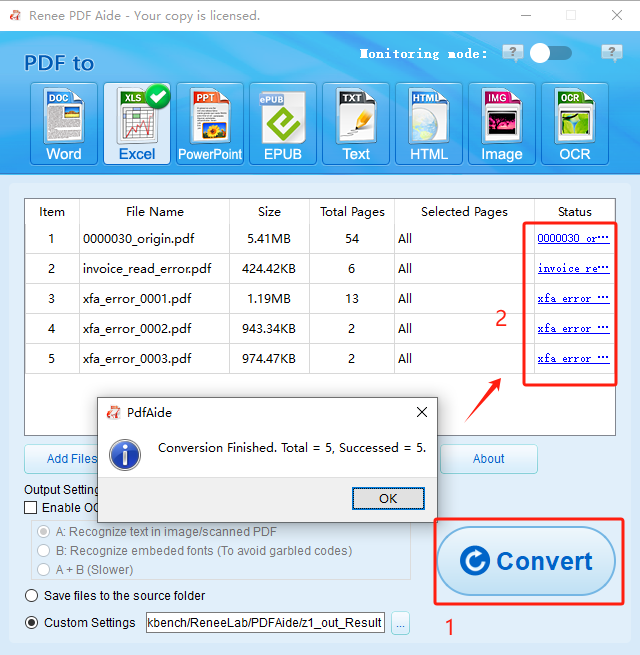Viewport: 640px width, 655px height.
Task: Open the 0000030_origin output file link
Action: tap(573, 239)
